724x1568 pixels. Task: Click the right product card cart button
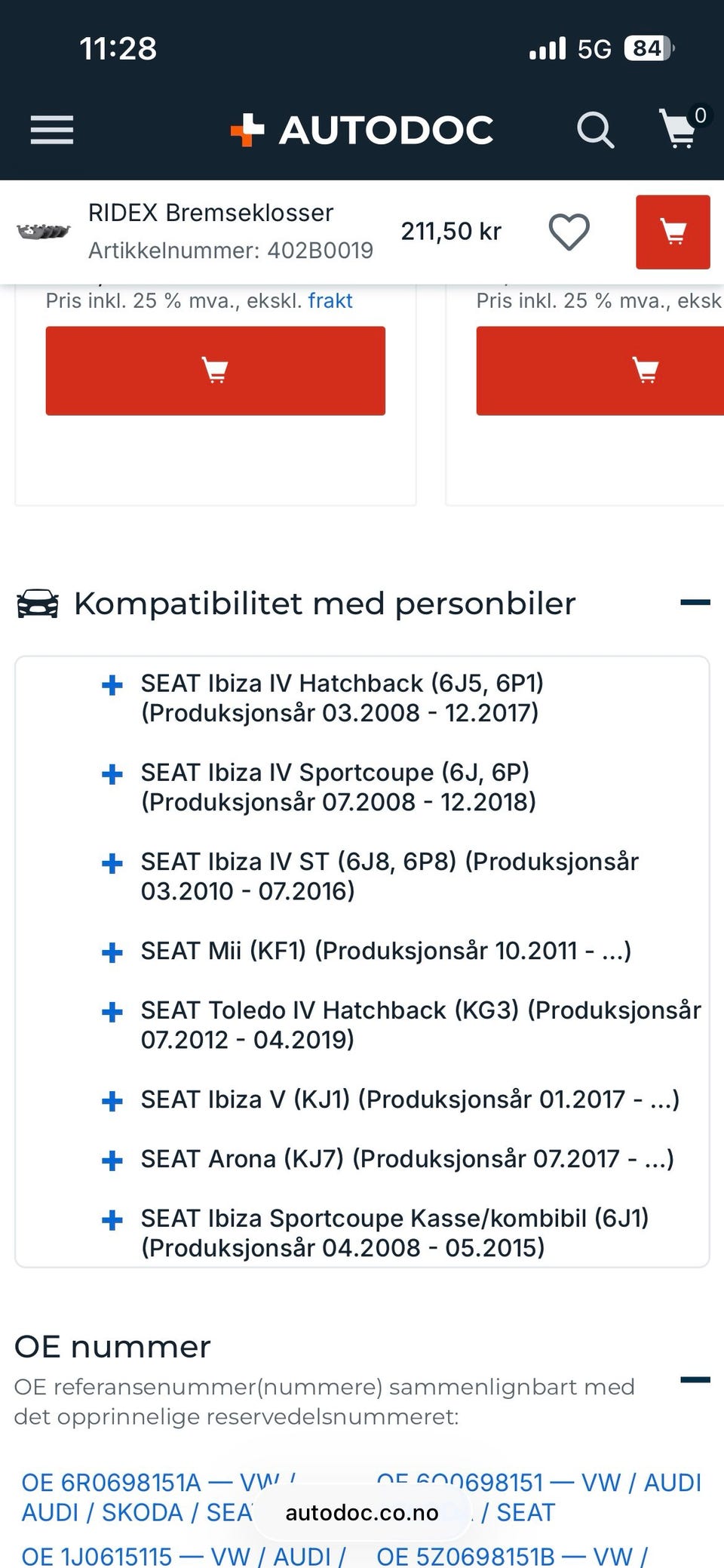point(645,370)
